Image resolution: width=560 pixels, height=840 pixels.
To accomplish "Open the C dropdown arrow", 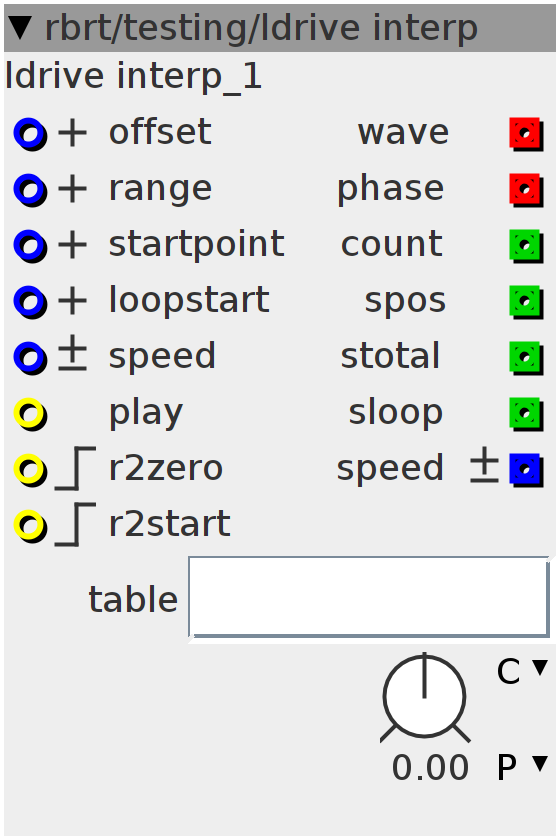I will coord(540,667).
